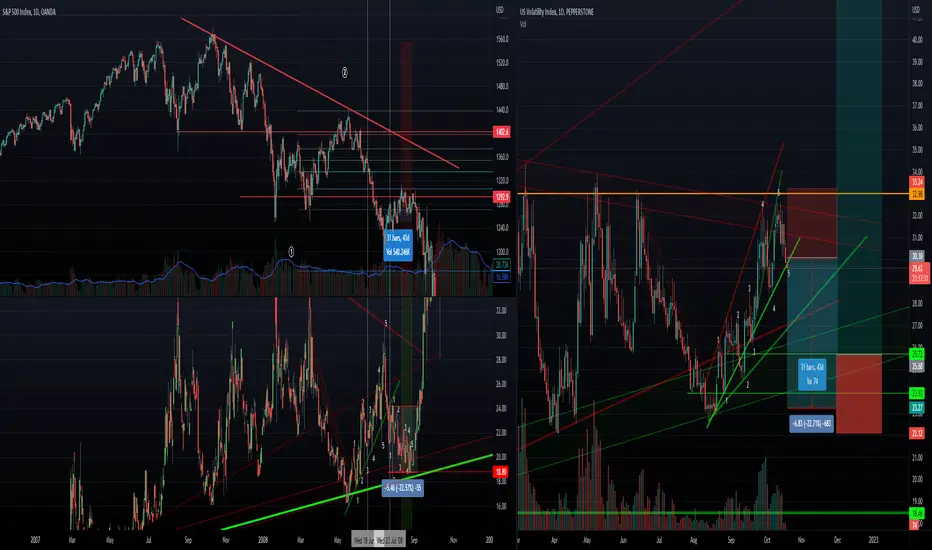Viewport: 932px width, 550px height.
Task: Select the red 18.80 price label
Action: [500, 472]
